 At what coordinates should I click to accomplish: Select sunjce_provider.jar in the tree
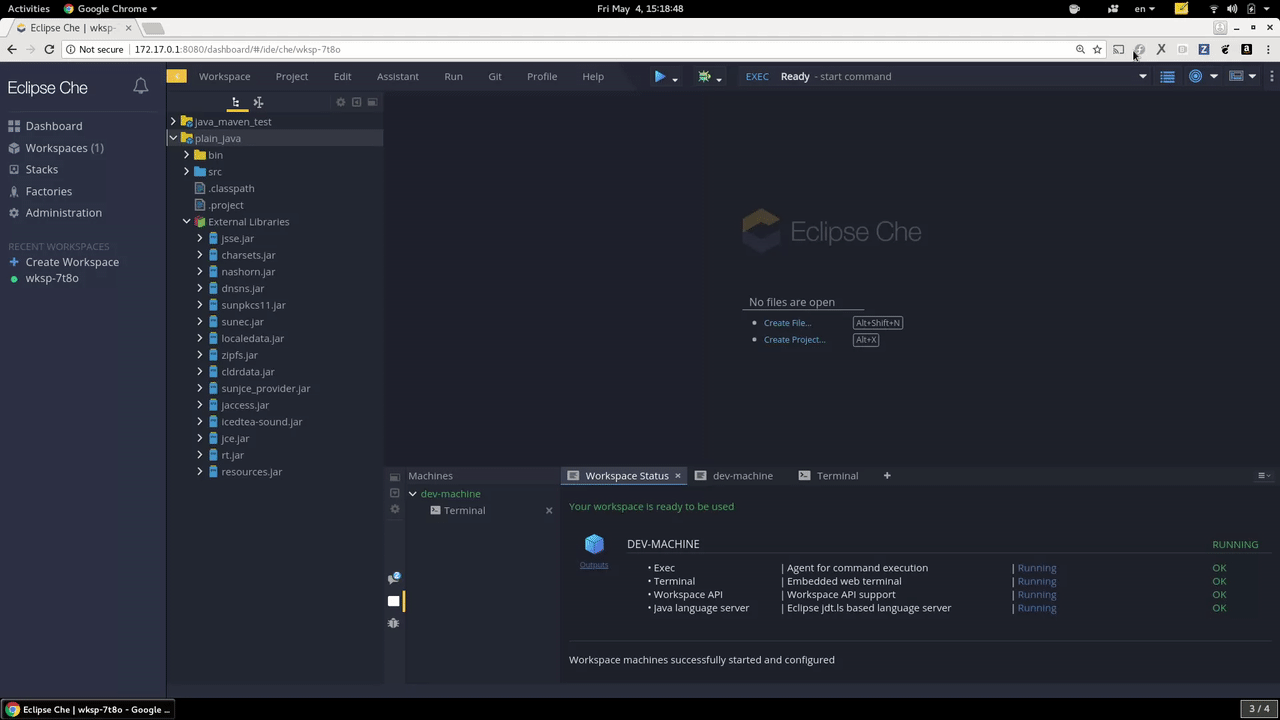(266, 388)
